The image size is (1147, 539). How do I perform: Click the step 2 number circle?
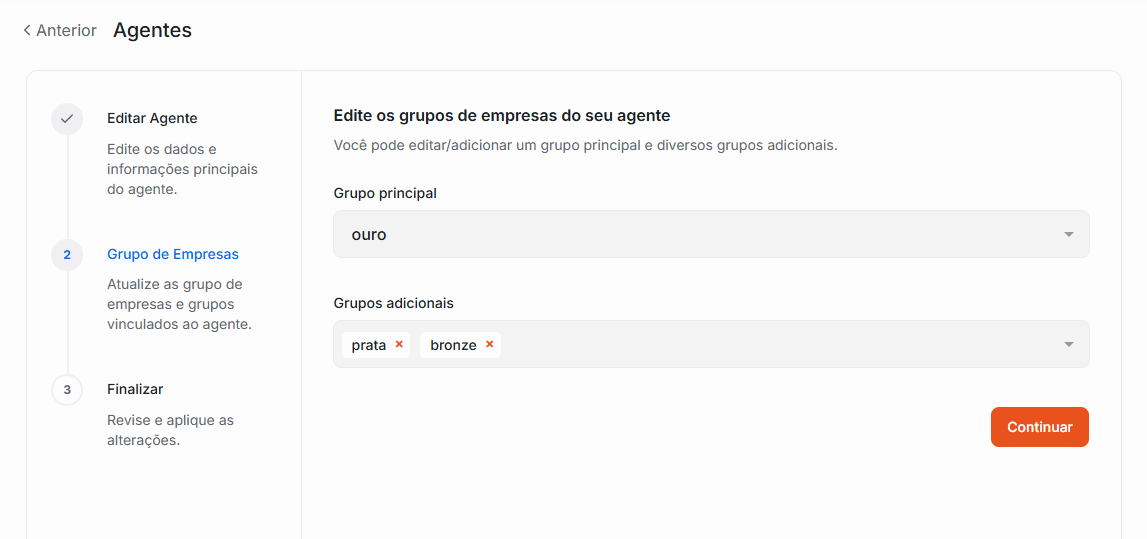click(67, 255)
